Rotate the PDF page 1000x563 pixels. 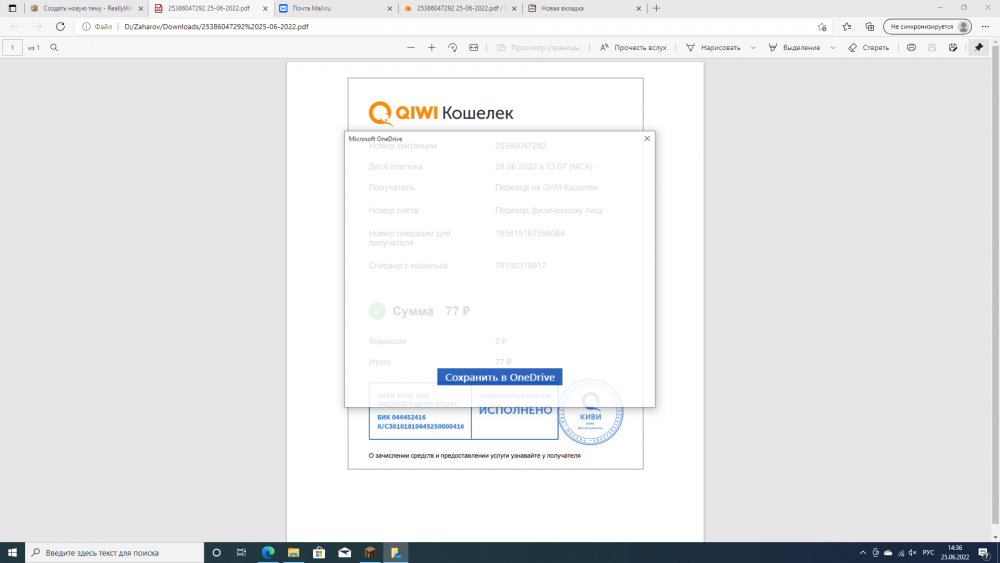click(452, 47)
